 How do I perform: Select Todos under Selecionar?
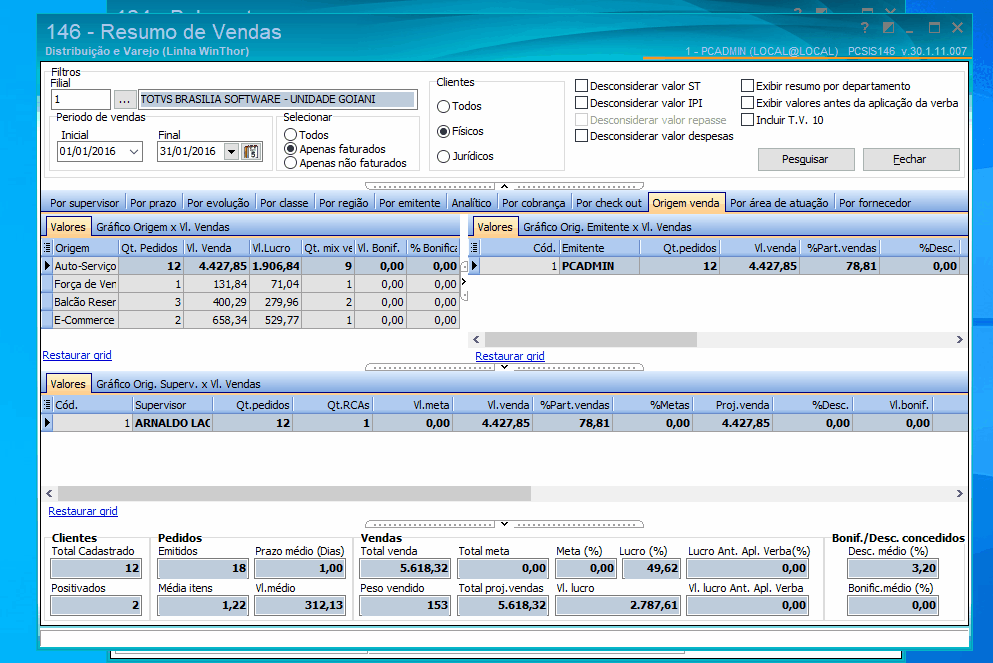[291, 135]
